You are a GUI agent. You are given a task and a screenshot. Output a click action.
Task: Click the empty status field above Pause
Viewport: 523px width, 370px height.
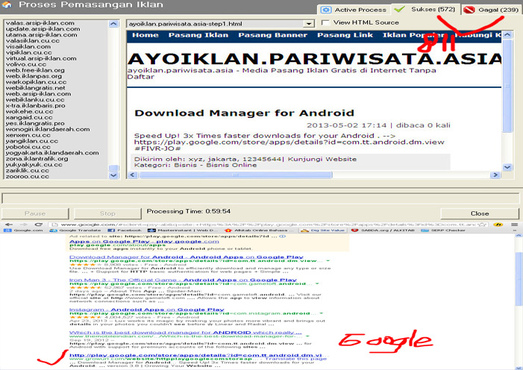(260, 199)
